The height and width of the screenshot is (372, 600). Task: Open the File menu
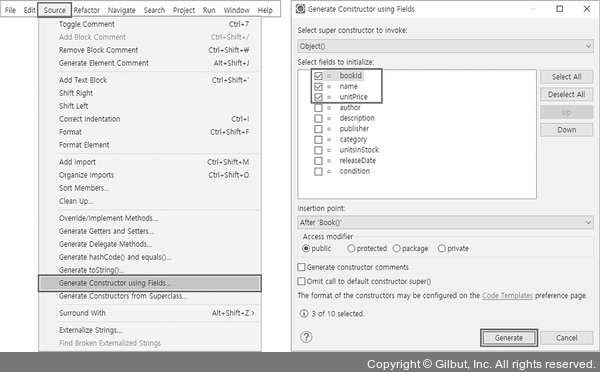coord(10,10)
